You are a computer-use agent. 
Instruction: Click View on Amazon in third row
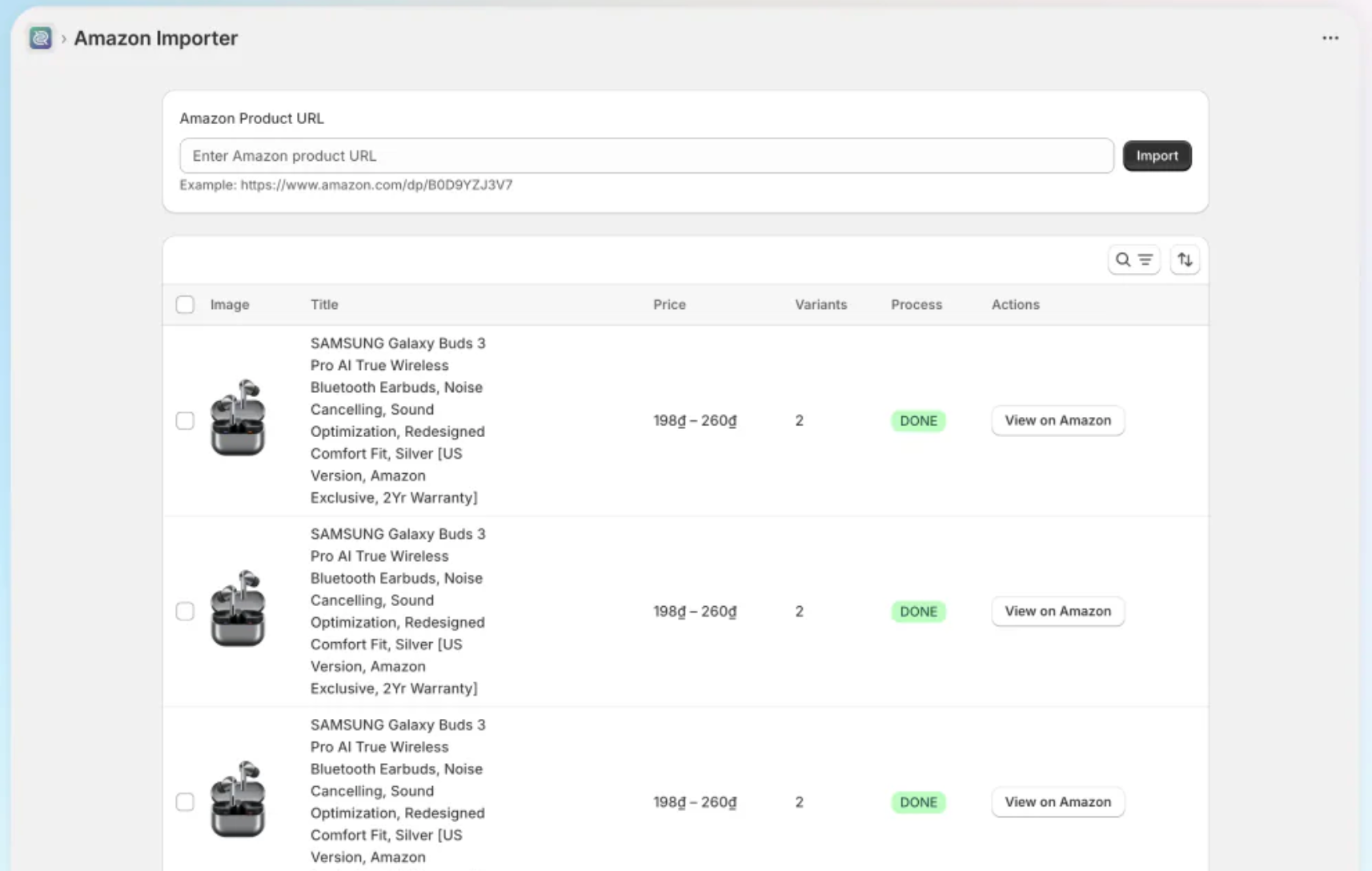pyautogui.click(x=1057, y=801)
